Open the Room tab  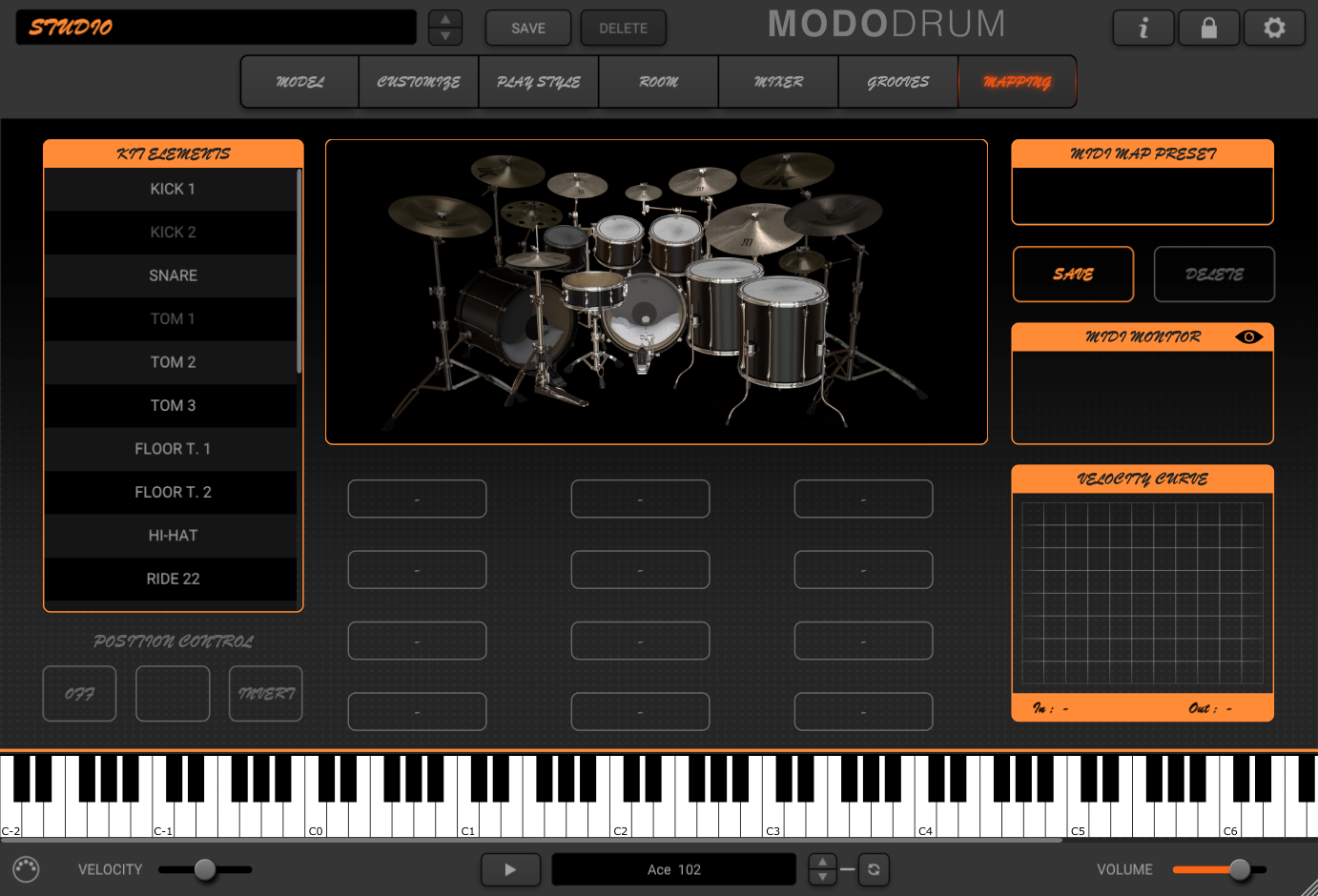pos(659,82)
